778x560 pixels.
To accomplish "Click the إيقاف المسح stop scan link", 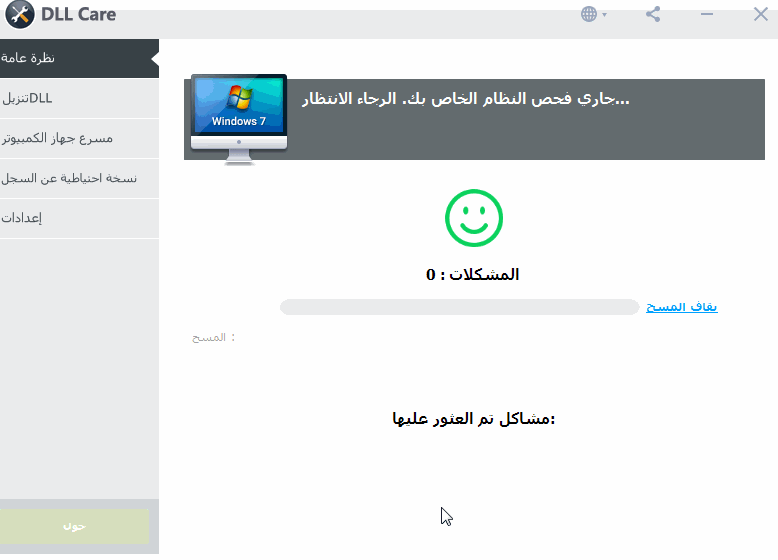I will 681,307.
